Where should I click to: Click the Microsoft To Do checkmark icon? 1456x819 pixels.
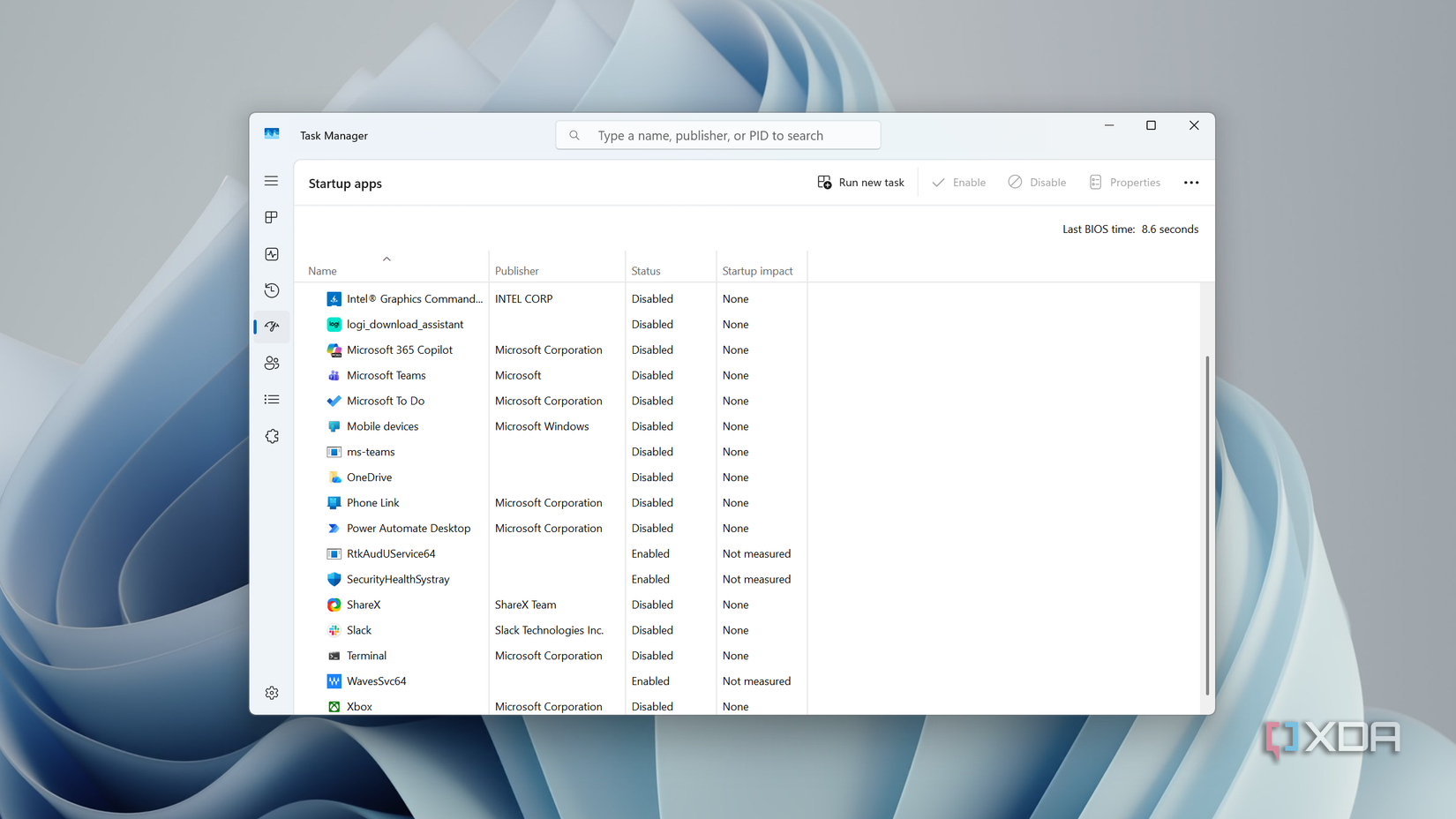click(x=334, y=401)
